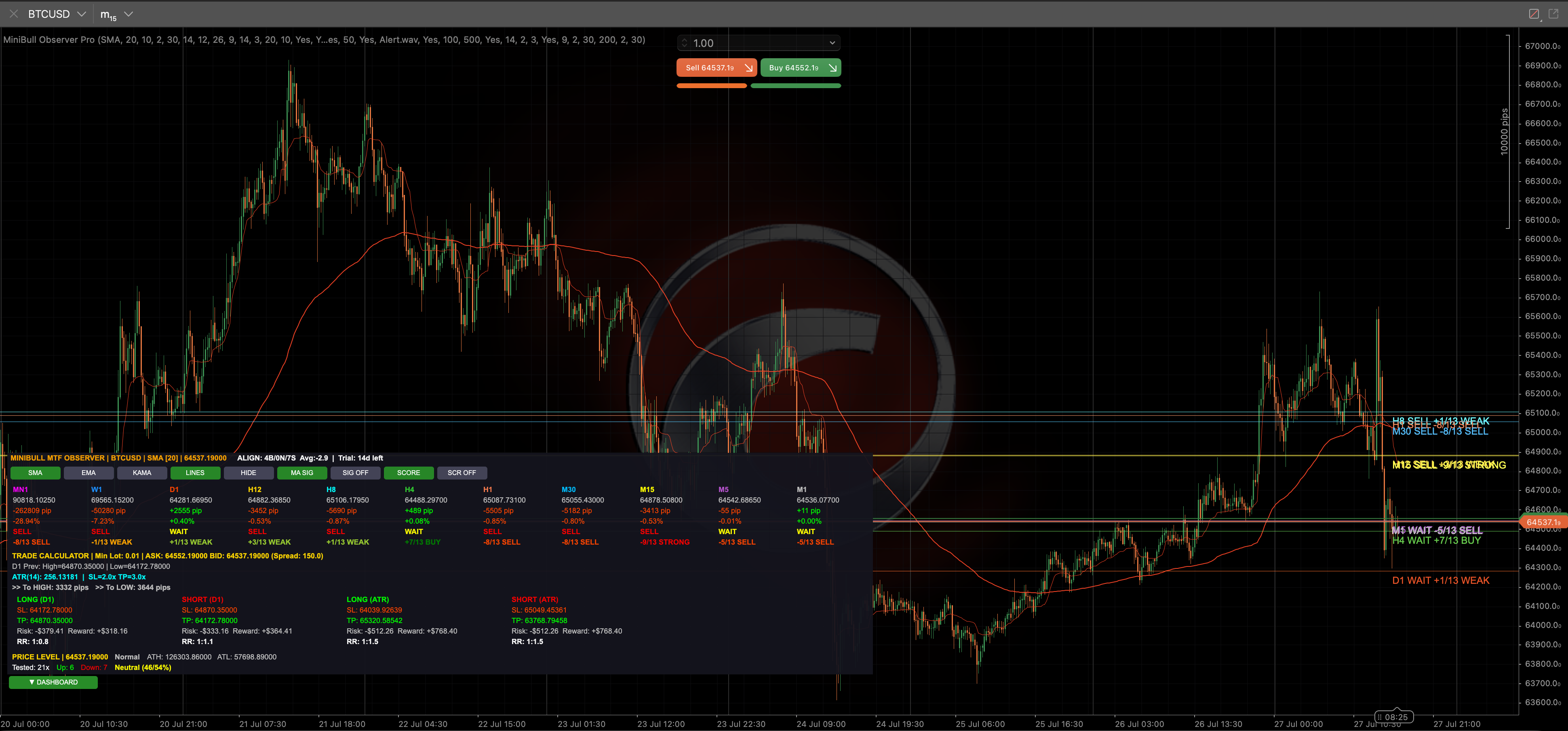Click the volume stepper arrows beside 1.00
The width and height of the screenshot is (1568, 731).
(685, 42)
